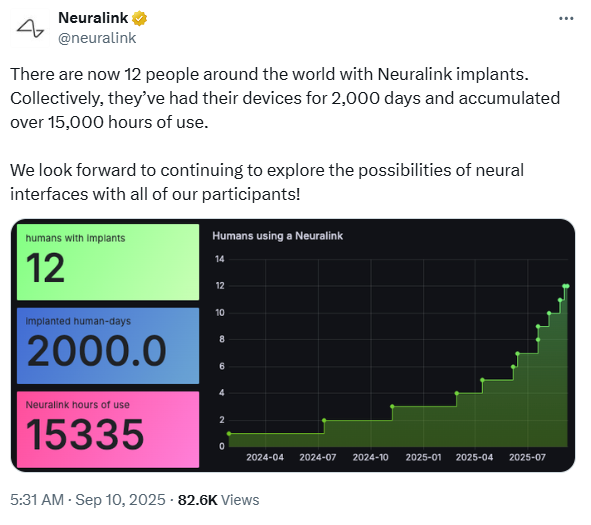The image size is (591, 525).
Task: Click the blue 'implanted human-days' tile
Action: 108,346
